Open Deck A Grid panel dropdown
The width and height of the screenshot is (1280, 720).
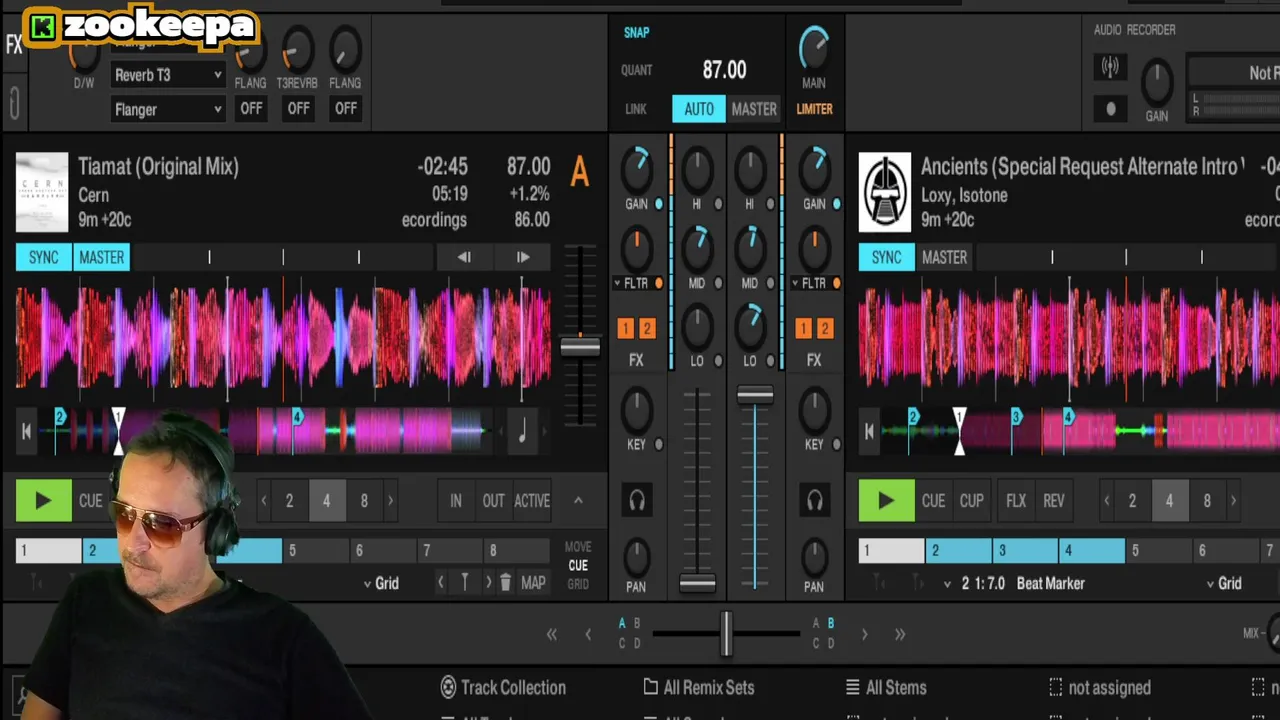381,583
